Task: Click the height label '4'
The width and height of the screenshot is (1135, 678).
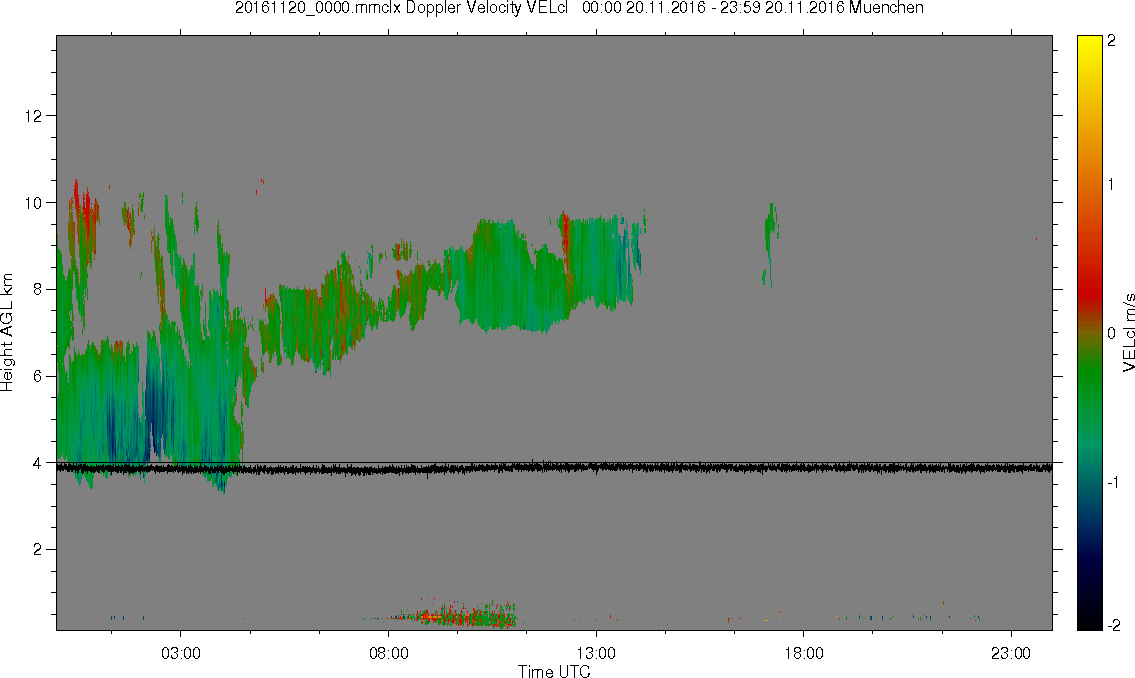Action: tap(38, 463)
